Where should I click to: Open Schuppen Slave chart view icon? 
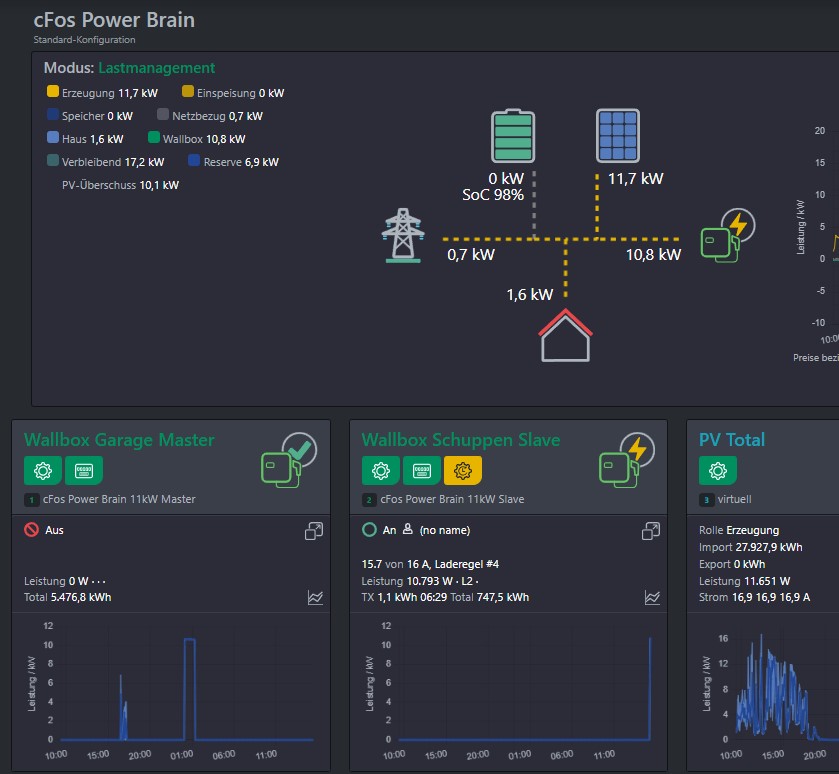652,597
